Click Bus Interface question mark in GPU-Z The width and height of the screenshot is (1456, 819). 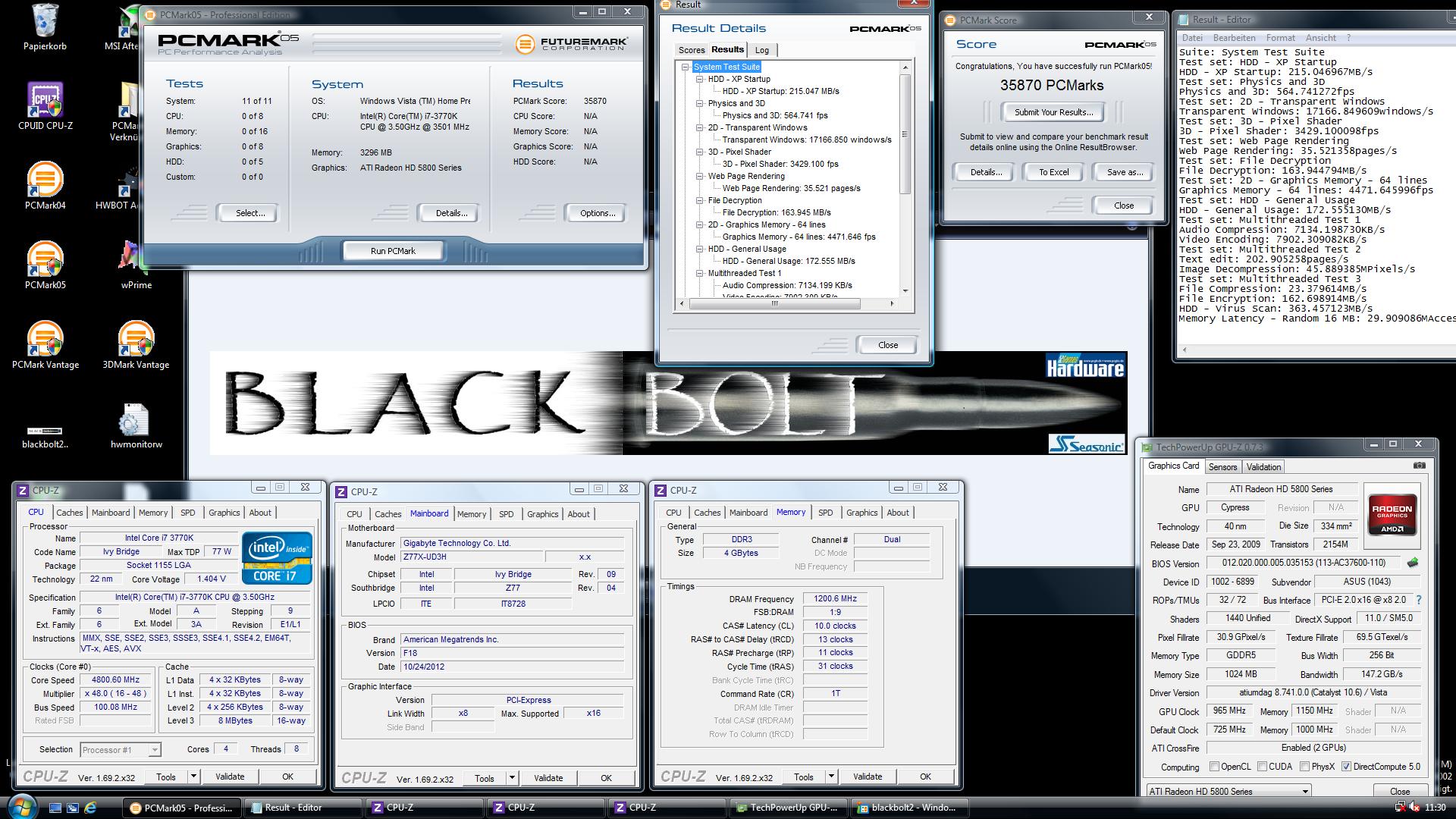pos(1419,600)
